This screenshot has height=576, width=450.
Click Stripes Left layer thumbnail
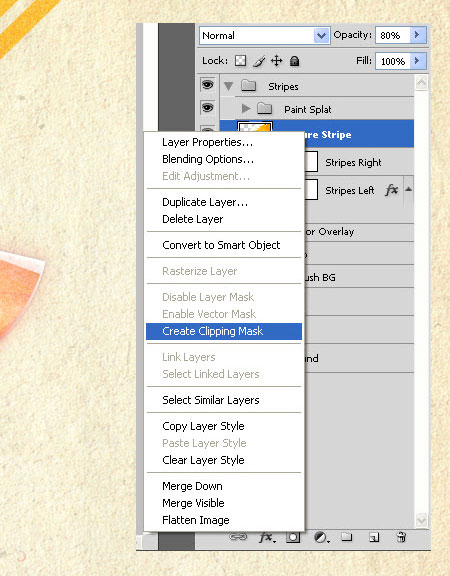tap(311, 190)
